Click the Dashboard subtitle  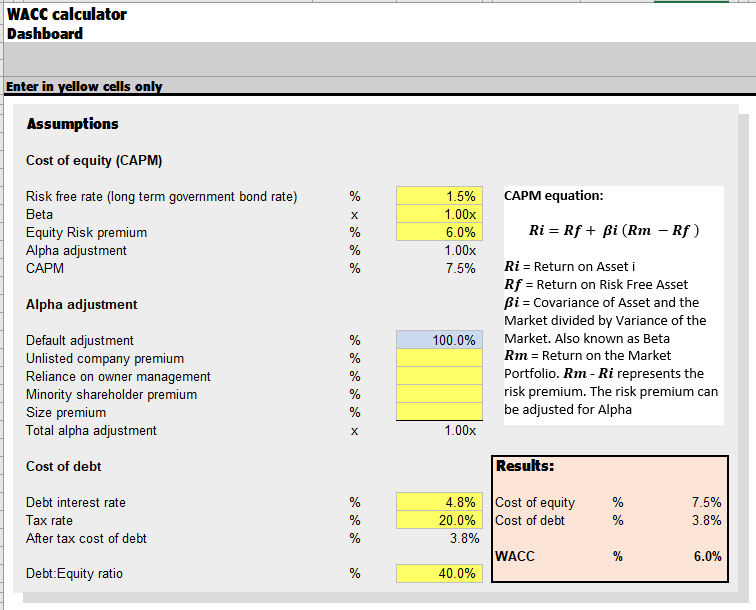tap(45, 34)
